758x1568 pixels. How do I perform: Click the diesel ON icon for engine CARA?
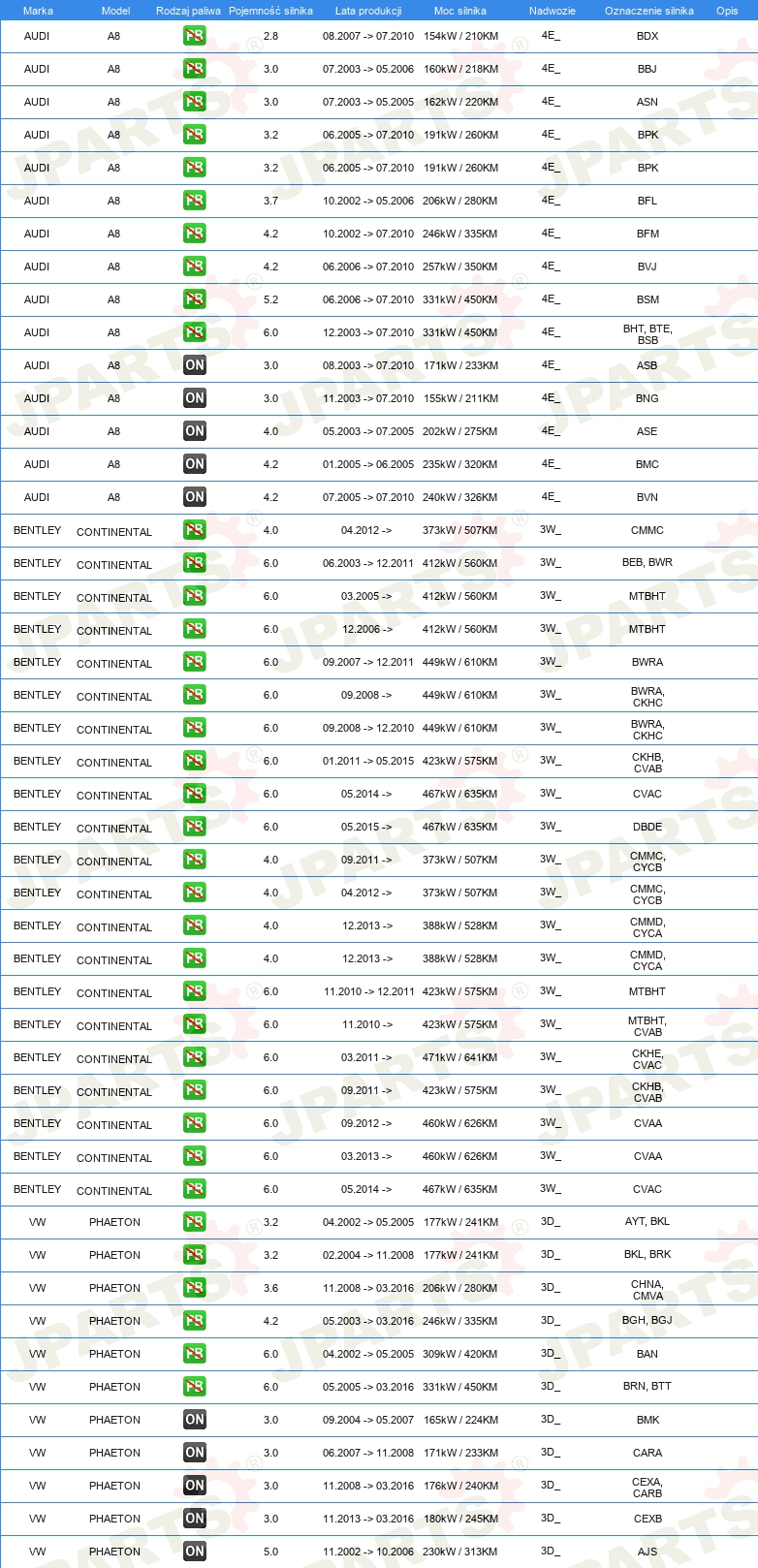(x=195, y=1453)
